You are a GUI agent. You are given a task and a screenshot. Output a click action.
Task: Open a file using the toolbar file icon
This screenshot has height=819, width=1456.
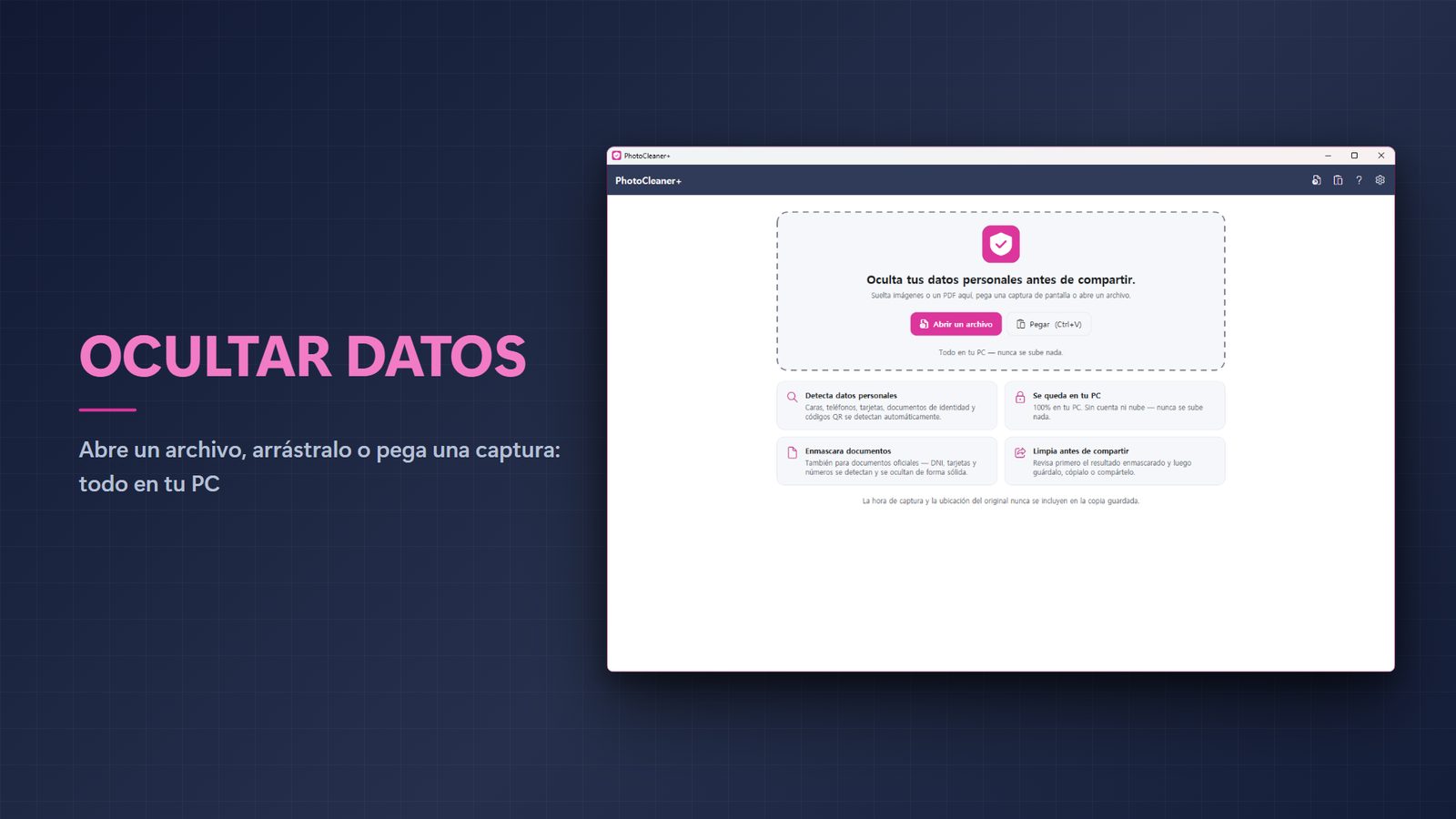(x=1316, y=180)
